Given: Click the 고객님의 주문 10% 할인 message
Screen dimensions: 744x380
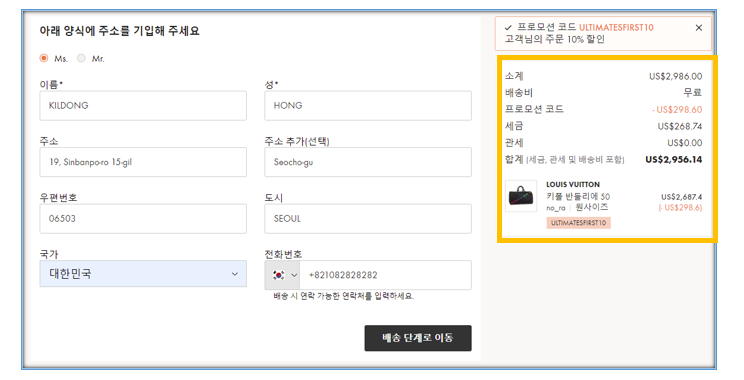Looking at the screenshot, I should 555,39.
